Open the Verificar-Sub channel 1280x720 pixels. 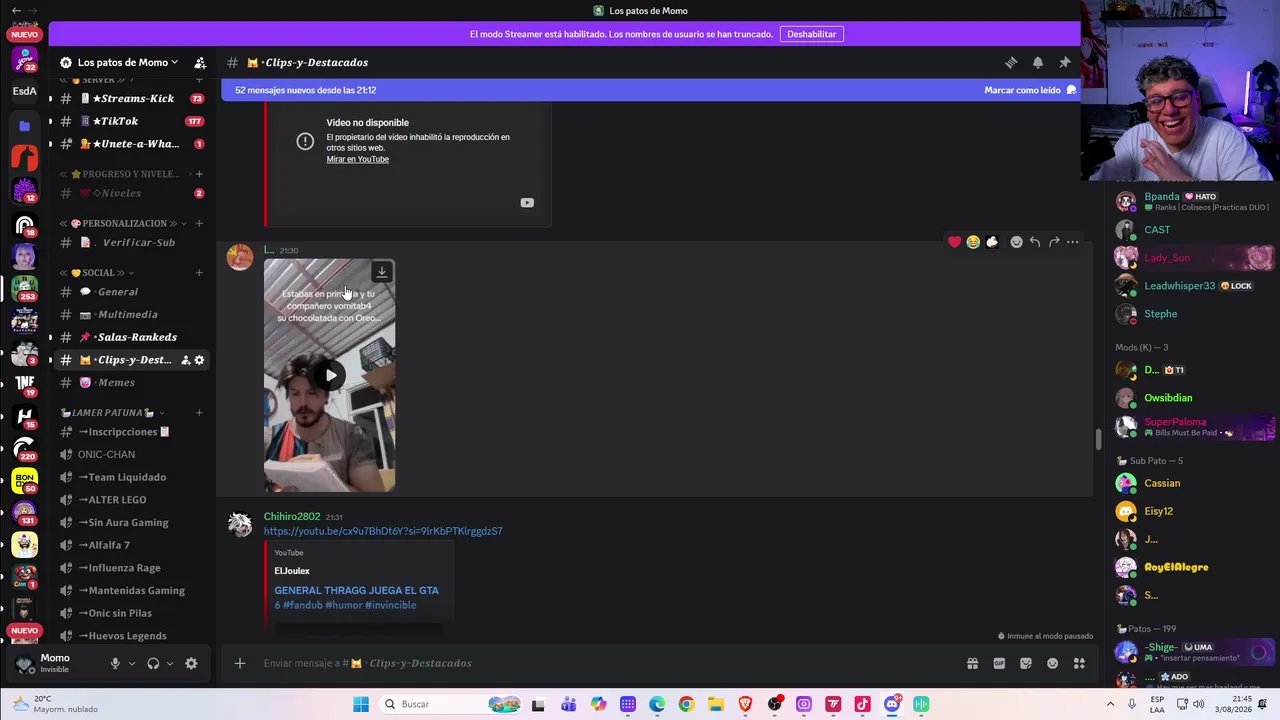[x=131, y=243]
